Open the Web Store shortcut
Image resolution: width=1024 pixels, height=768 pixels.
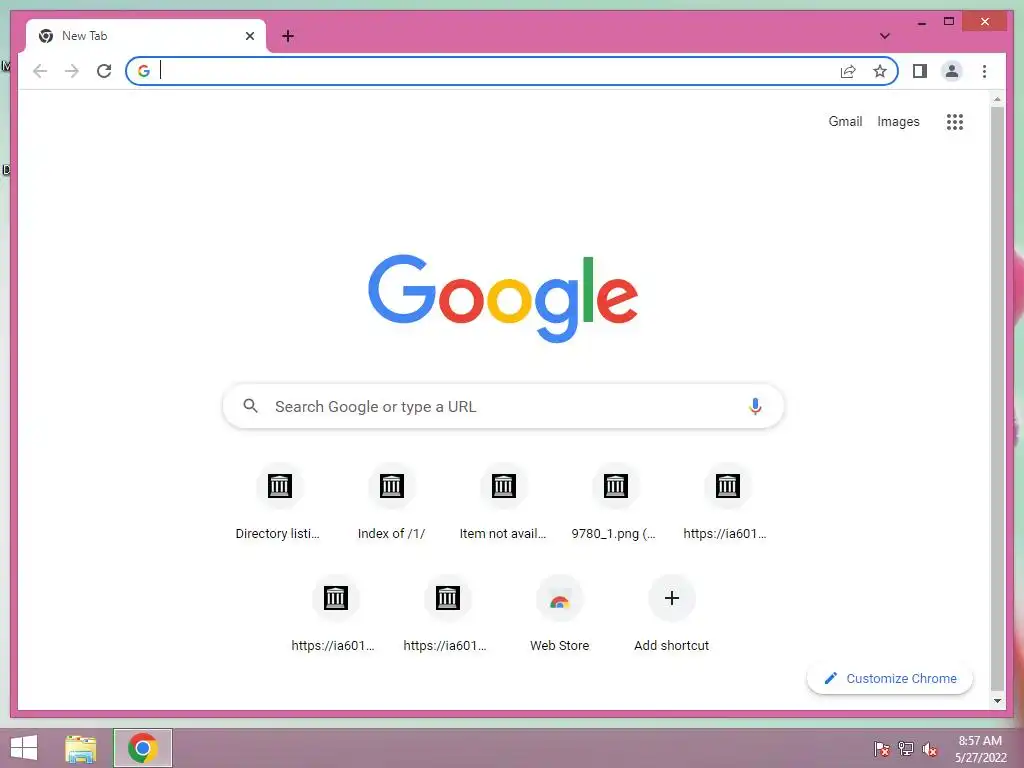[x=559, y=615]
